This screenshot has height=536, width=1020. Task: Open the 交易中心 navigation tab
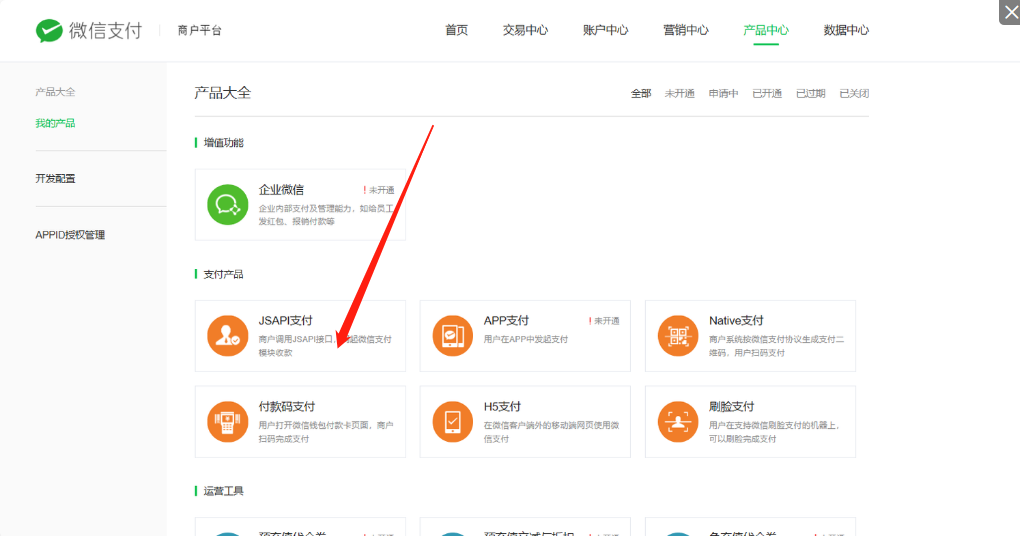point(526,30)
